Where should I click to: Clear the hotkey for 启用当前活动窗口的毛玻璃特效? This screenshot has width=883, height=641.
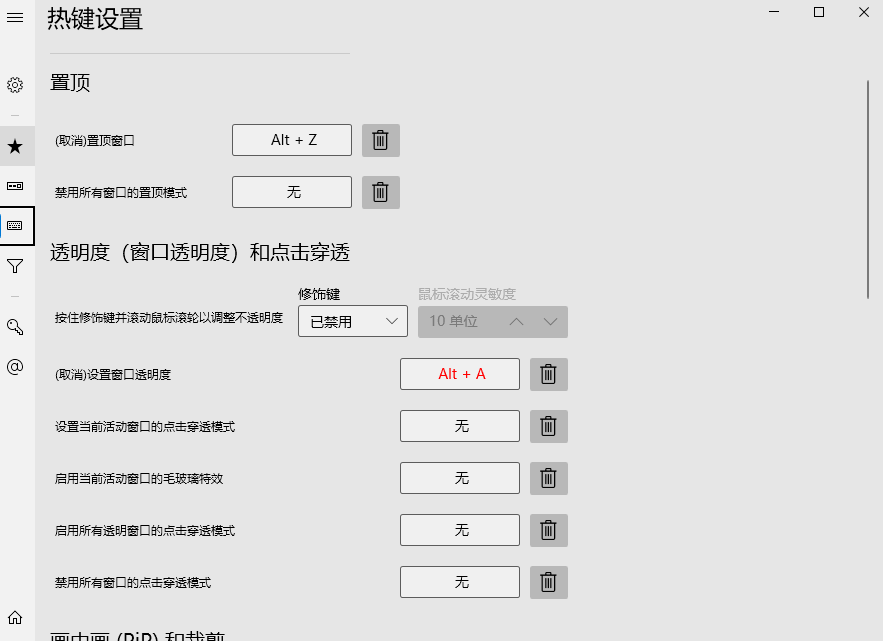[548, 478]
